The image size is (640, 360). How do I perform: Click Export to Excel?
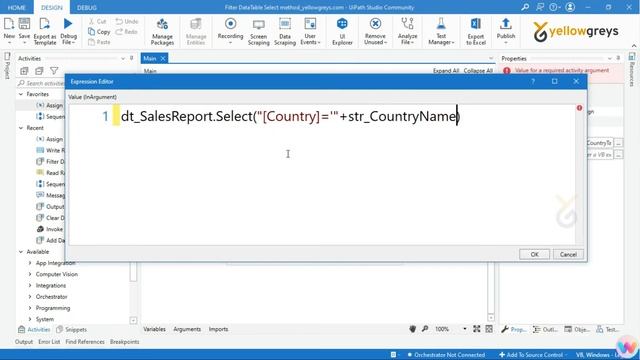click(476, 31)
